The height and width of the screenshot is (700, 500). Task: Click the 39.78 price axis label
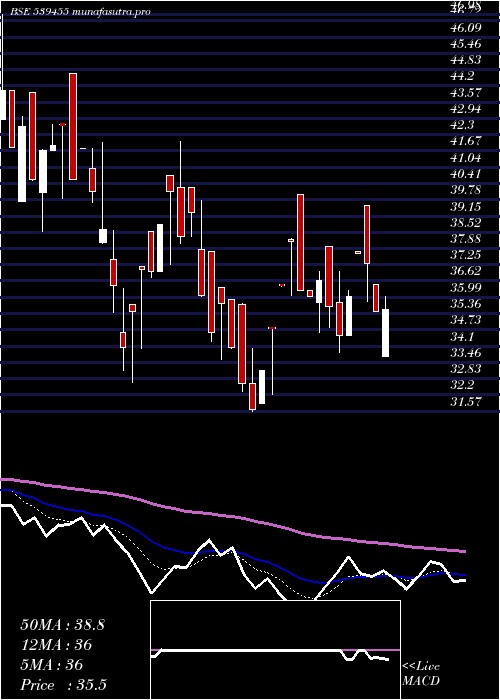(x=466, y=190)
